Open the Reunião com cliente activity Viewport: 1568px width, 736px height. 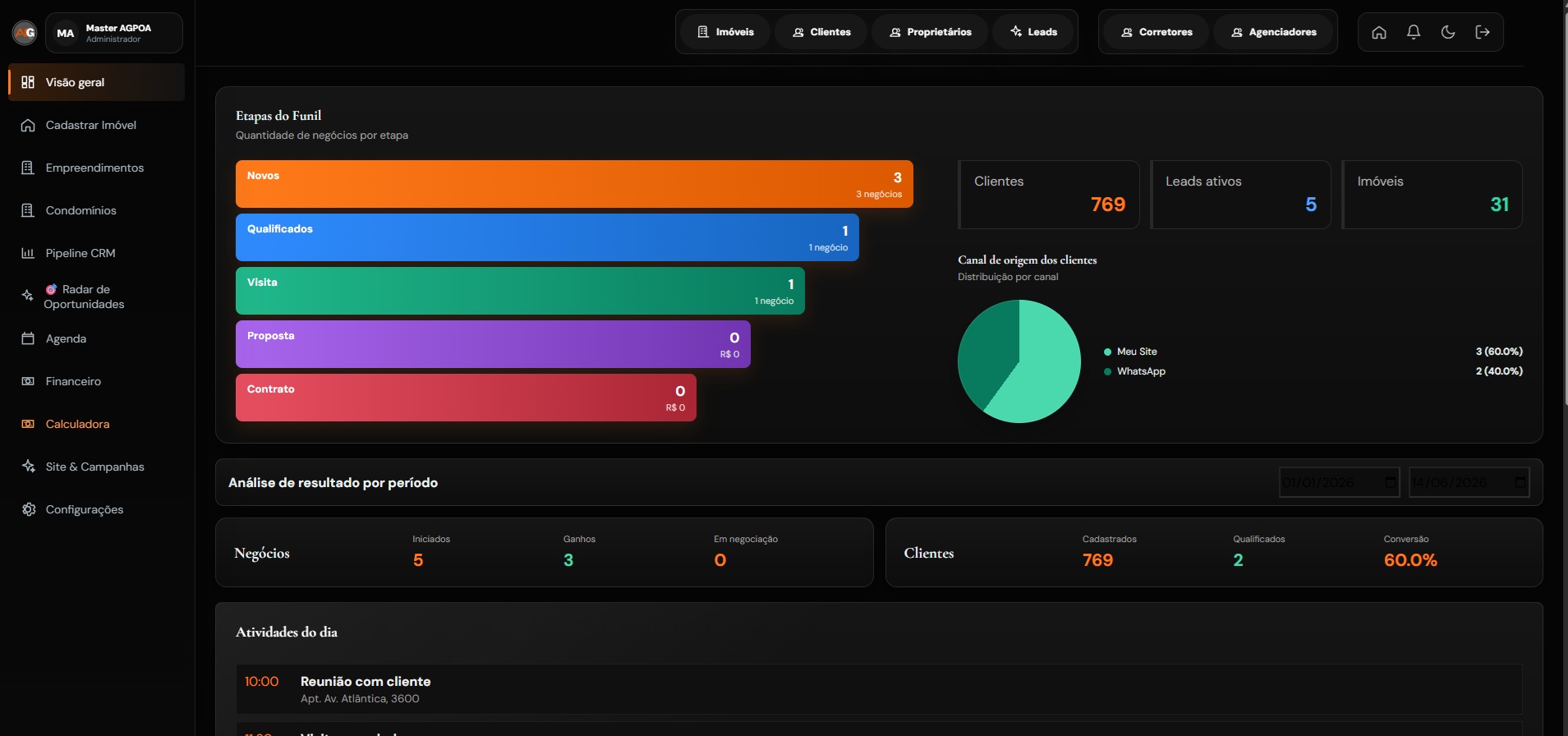pyautogui.click(x=879, y=689)
